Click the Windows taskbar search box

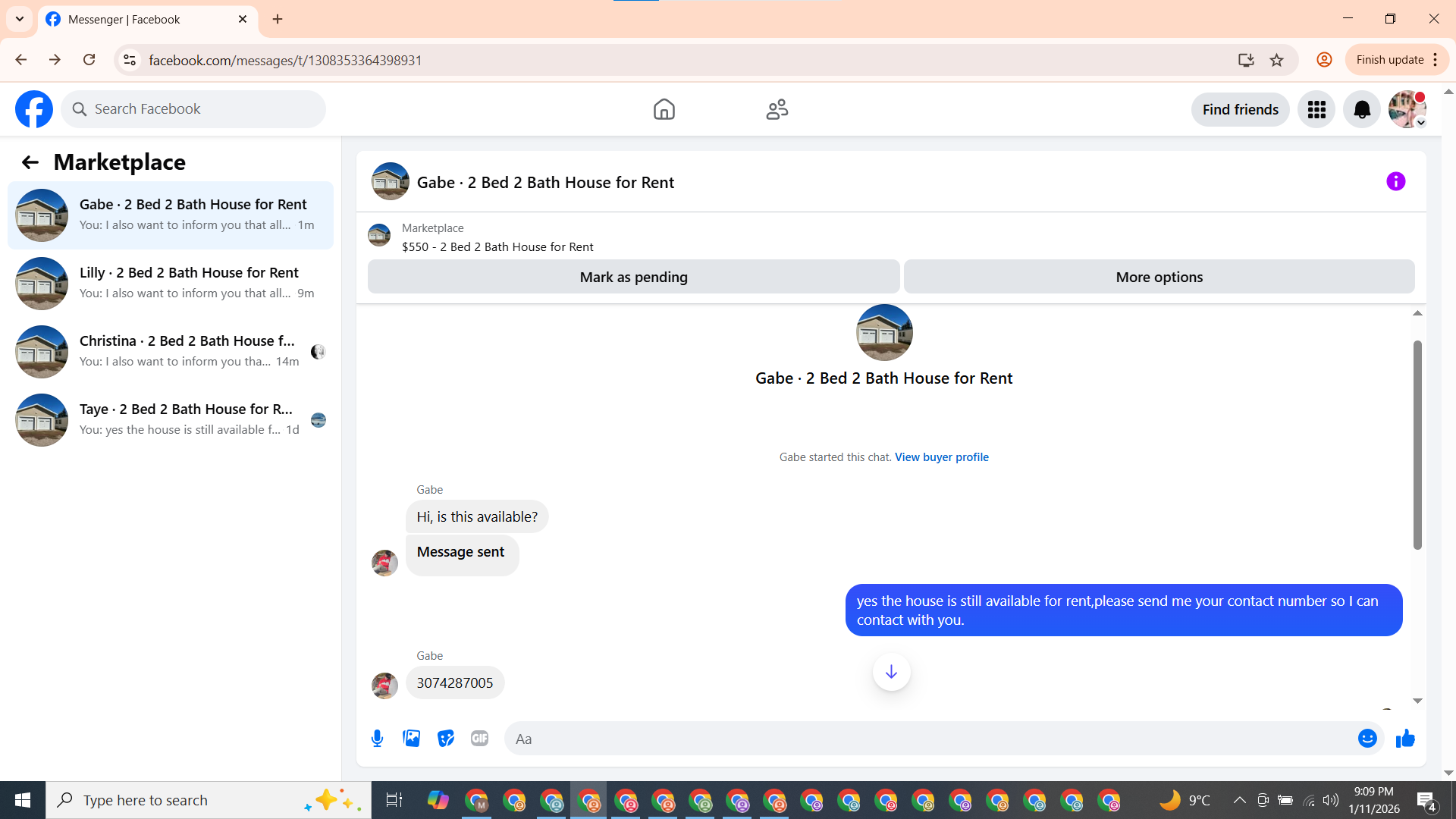coord(209,800)
